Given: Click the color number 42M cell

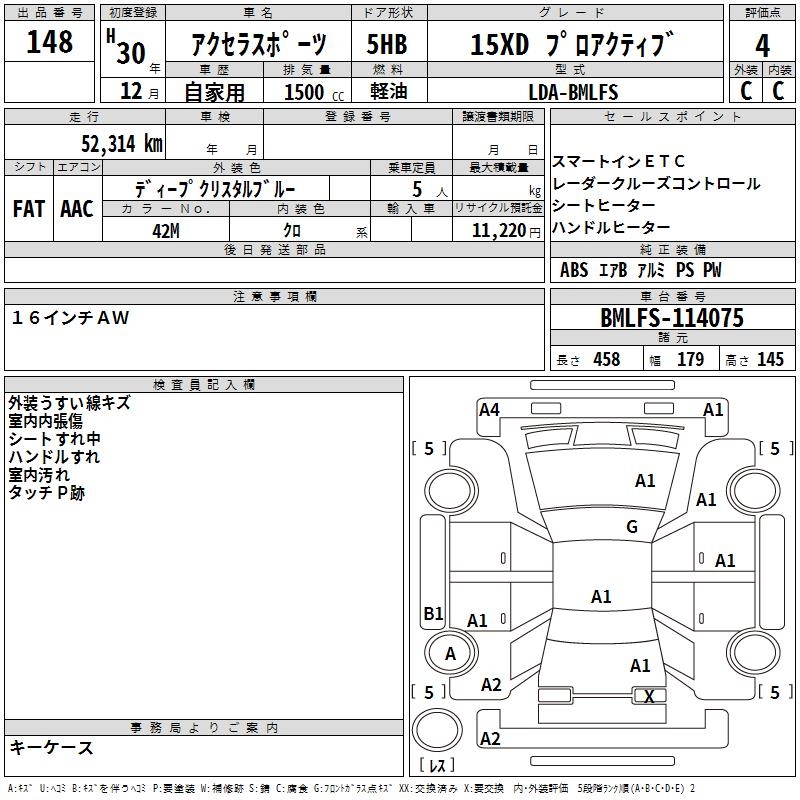Looking at the screenshot, I should click(x=166, y=230).
